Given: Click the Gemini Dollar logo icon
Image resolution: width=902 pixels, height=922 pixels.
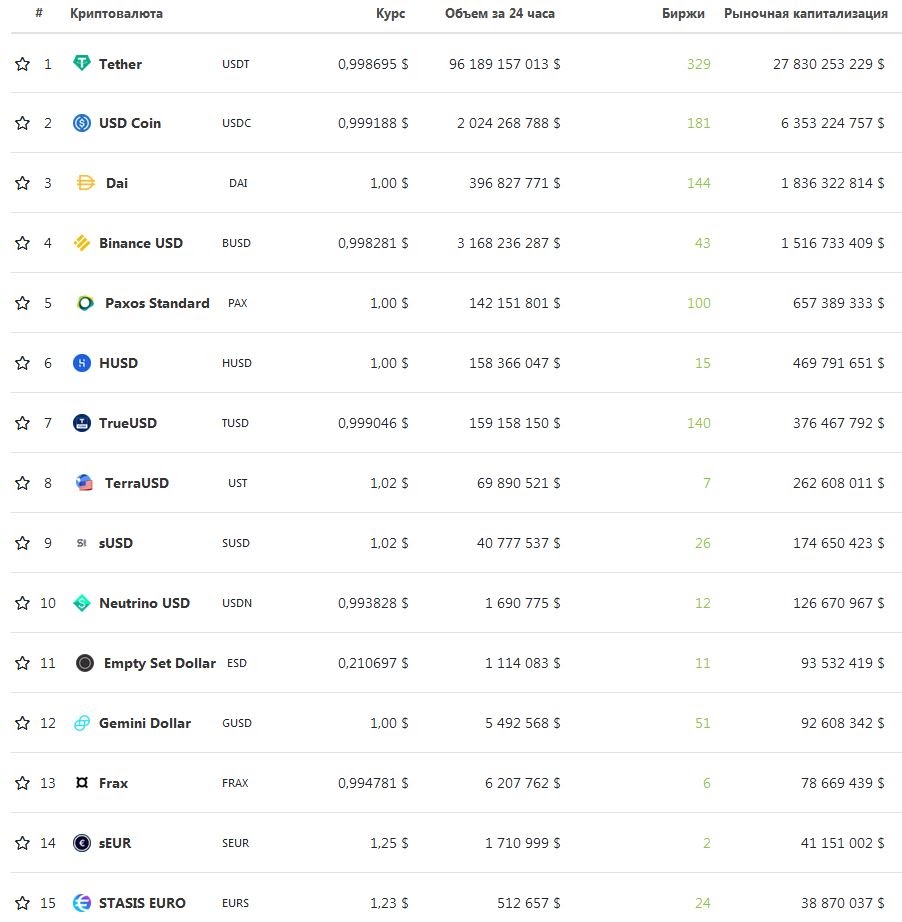Looking at the screenshot, I should 82,723.
